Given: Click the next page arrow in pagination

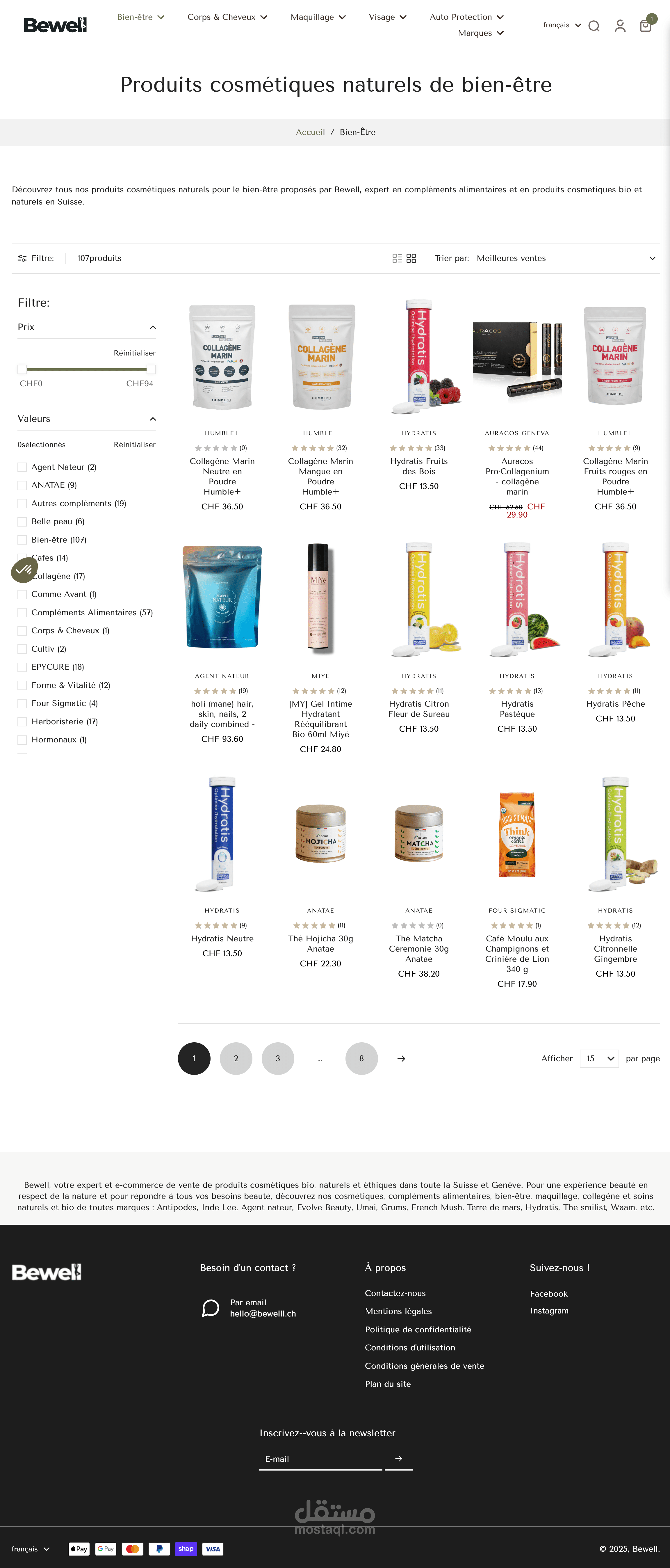Looking at the screenshot, I should pos(401,1059).
